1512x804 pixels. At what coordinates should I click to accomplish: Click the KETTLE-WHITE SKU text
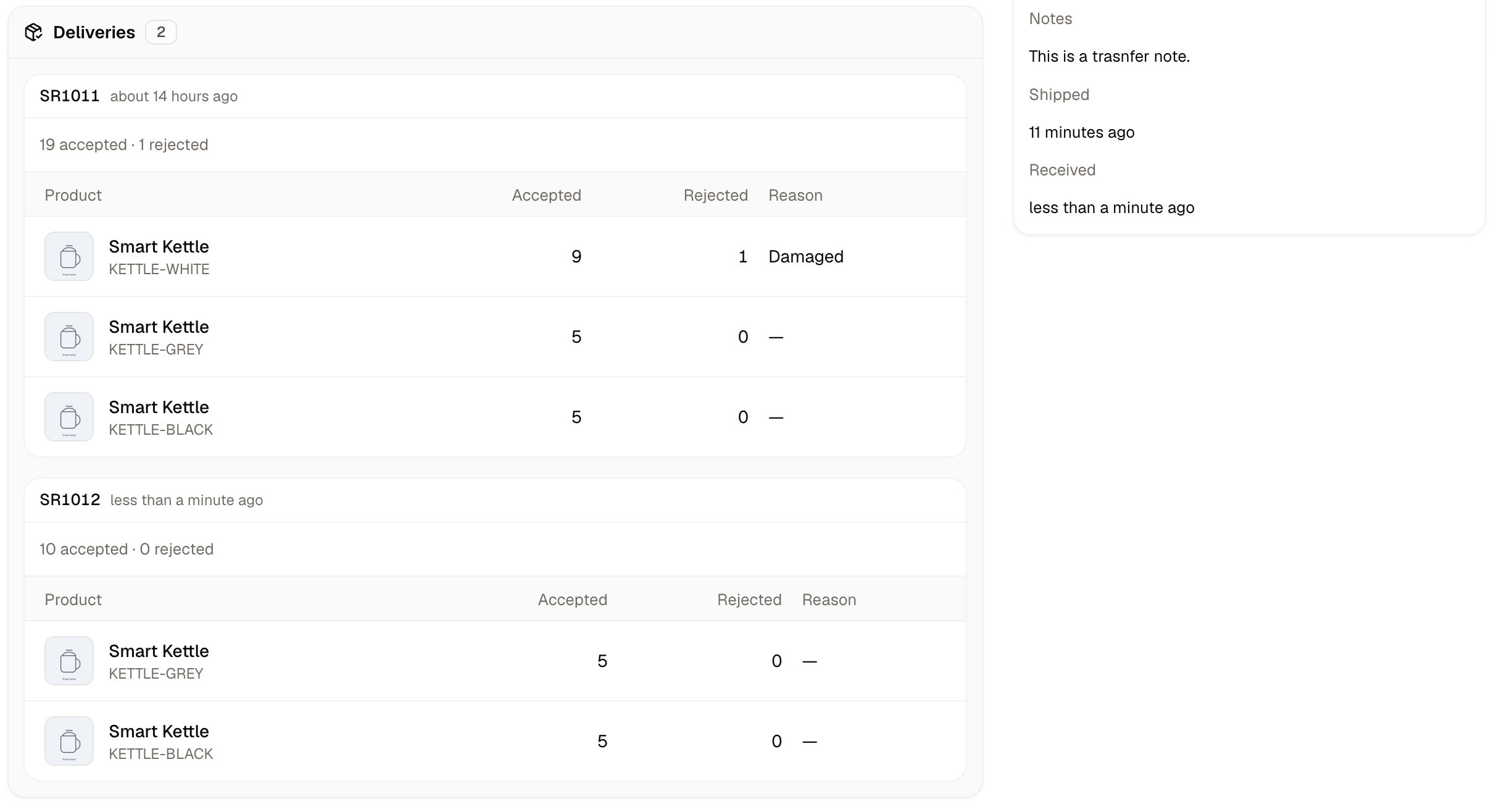pyautogui.click(x=159, y=269)
